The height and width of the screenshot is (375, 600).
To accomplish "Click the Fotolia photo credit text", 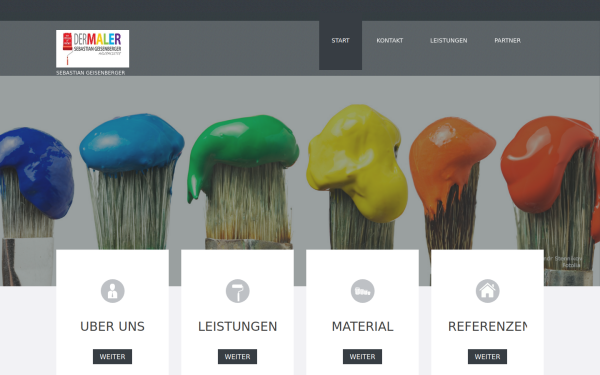I will point(571,265).
